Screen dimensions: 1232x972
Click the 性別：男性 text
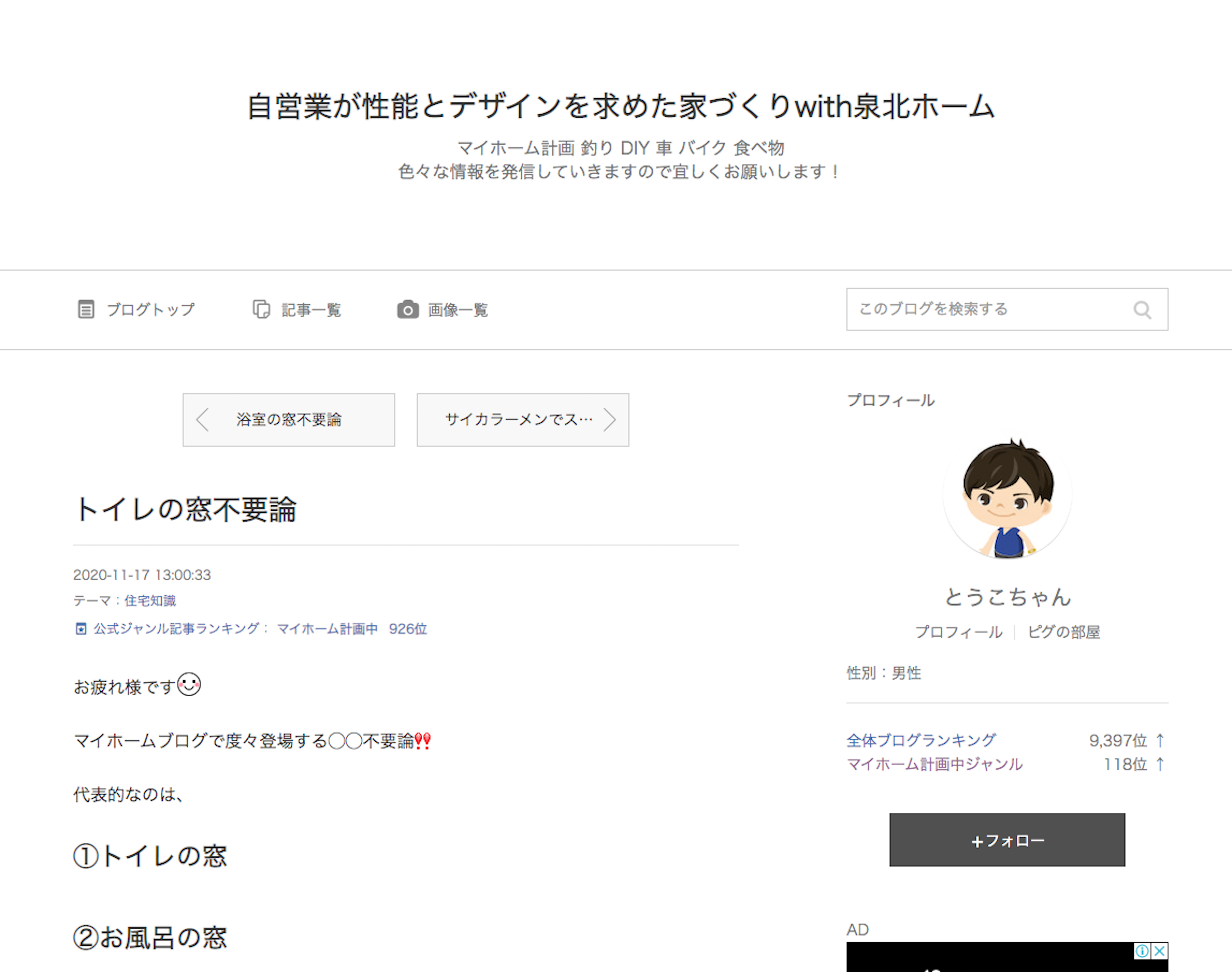coord(884,673)
